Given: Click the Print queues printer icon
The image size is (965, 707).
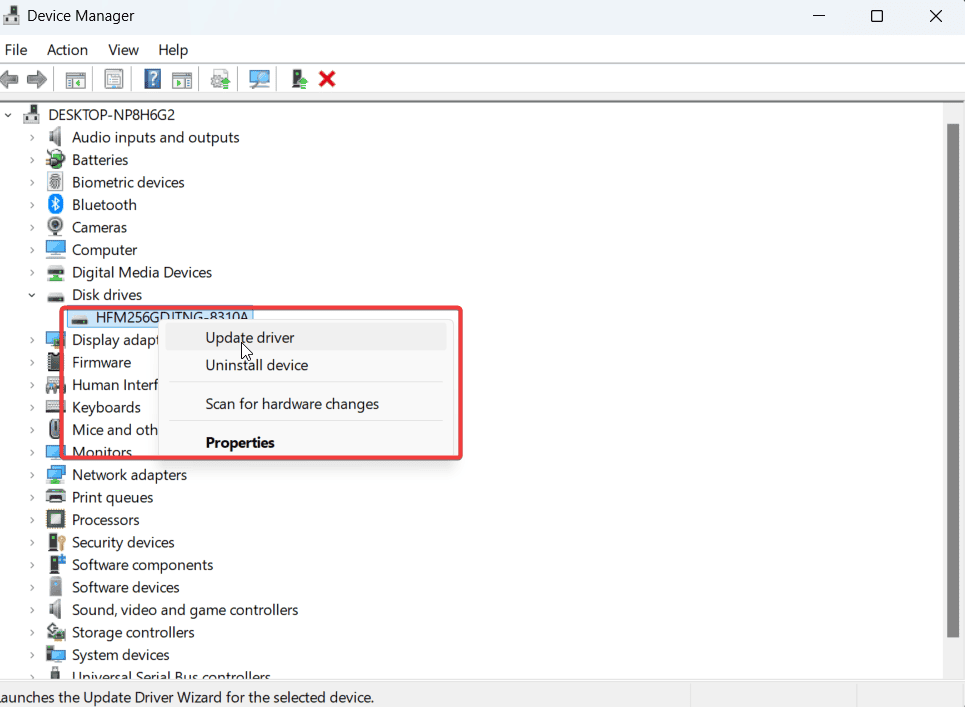Looking at the screenshot, I should 55,497.
